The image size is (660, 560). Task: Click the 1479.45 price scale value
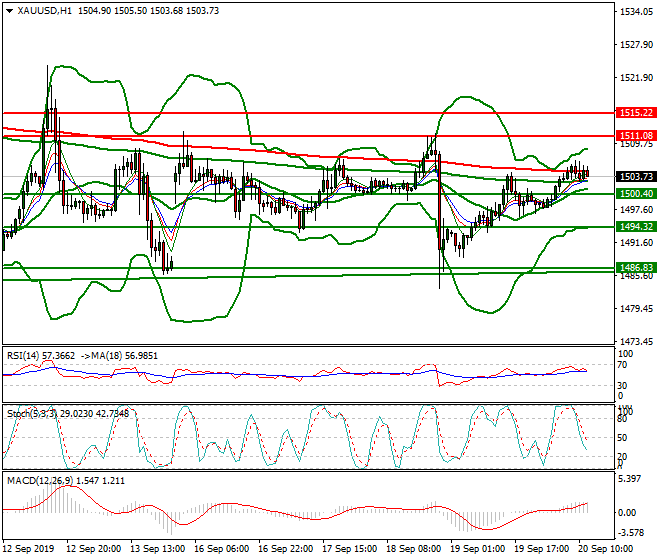click(x=636, y=309)
